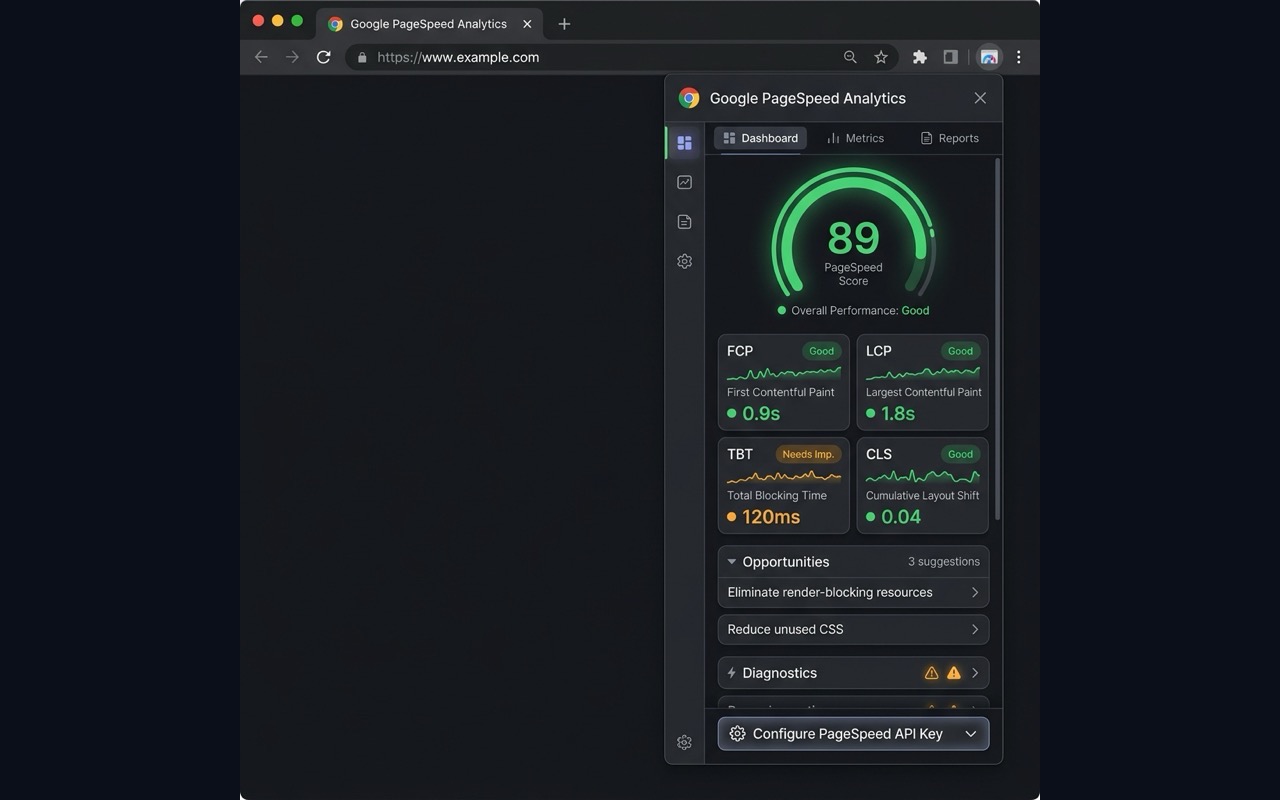The width and height of the screenshot is (1280, 800).
Task: Open the dashboard grid icon in sidebar
Action: tap(684, 143)
